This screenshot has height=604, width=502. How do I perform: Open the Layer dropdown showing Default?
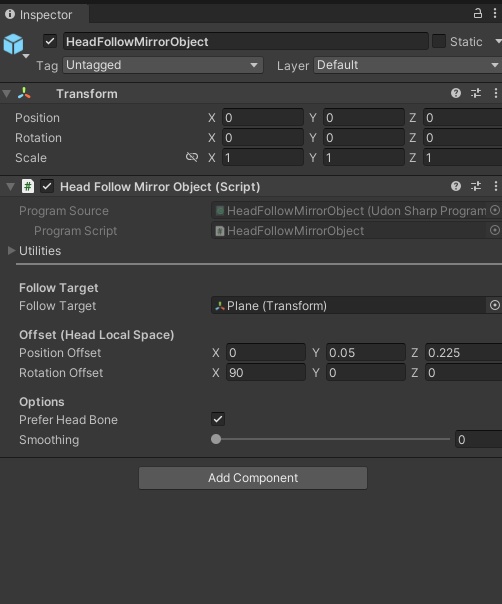pyautogui.click(x=408, y=65)
